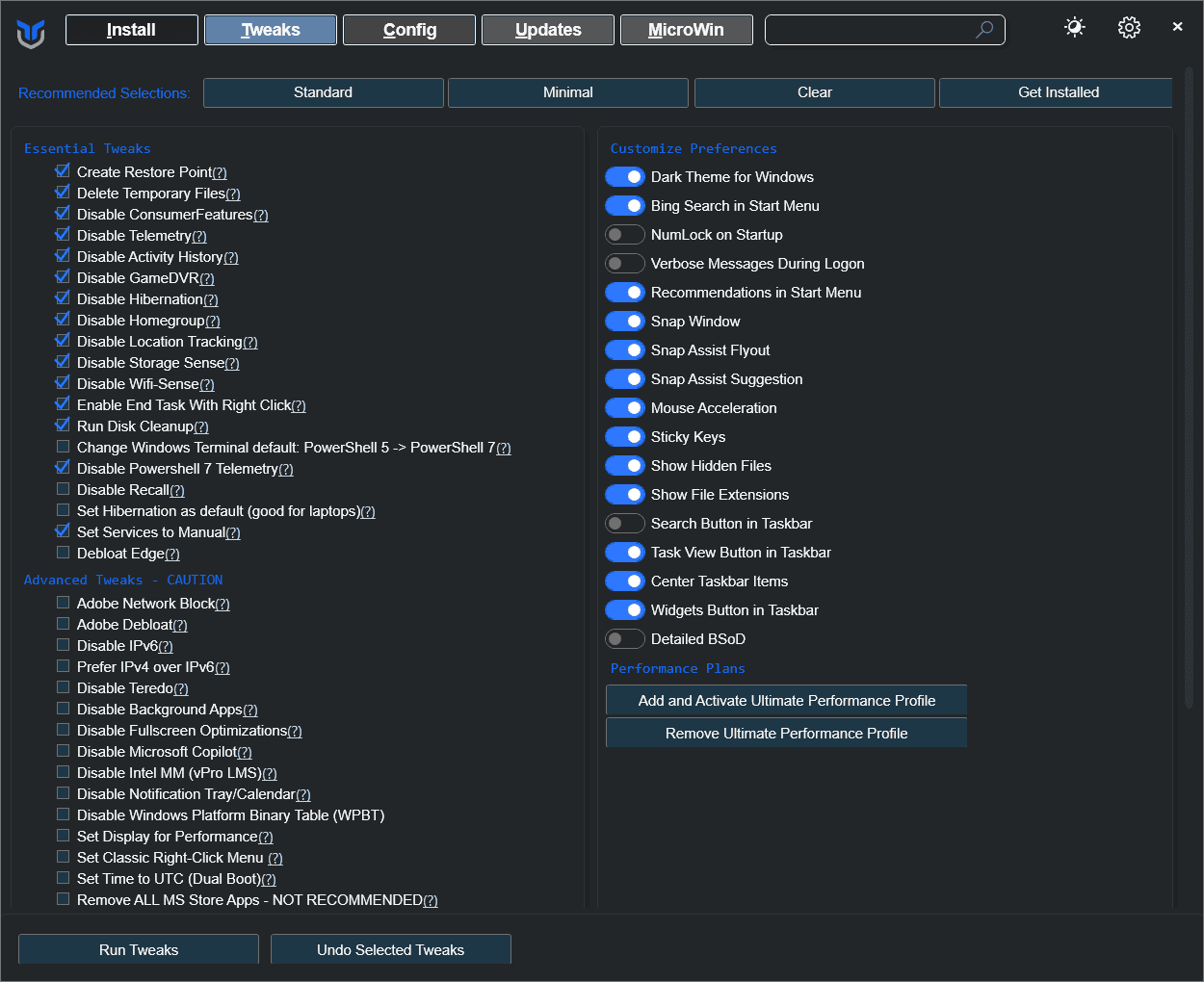Image resolution: width=1204 pixels, height=982 pixels.
Task: Open help (?) for Disable Telemetry
Action: tap(199, 237)
